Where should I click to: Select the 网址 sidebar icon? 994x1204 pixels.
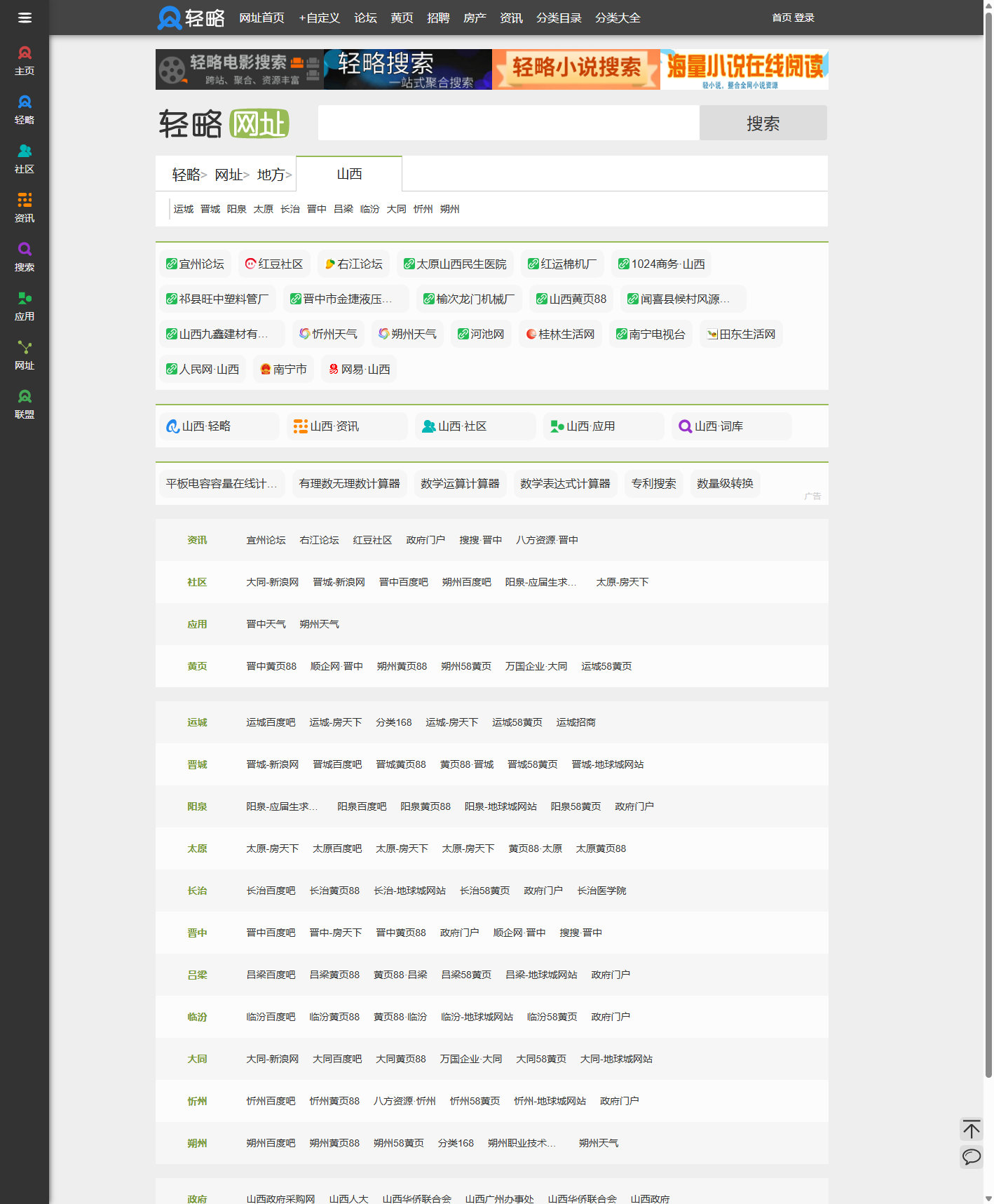tap(25, 355)
